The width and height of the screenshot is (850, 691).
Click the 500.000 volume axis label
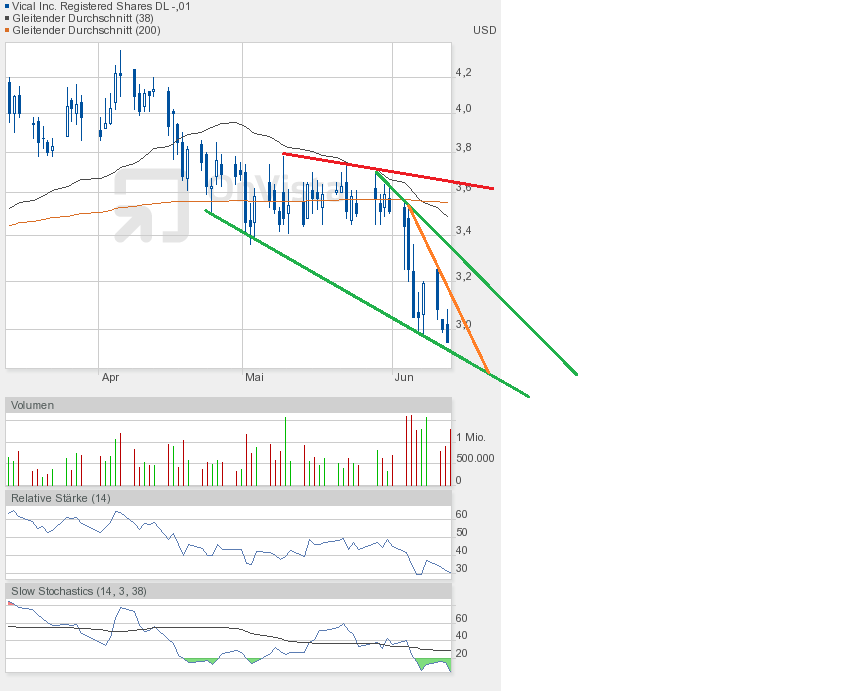(475, 458)
